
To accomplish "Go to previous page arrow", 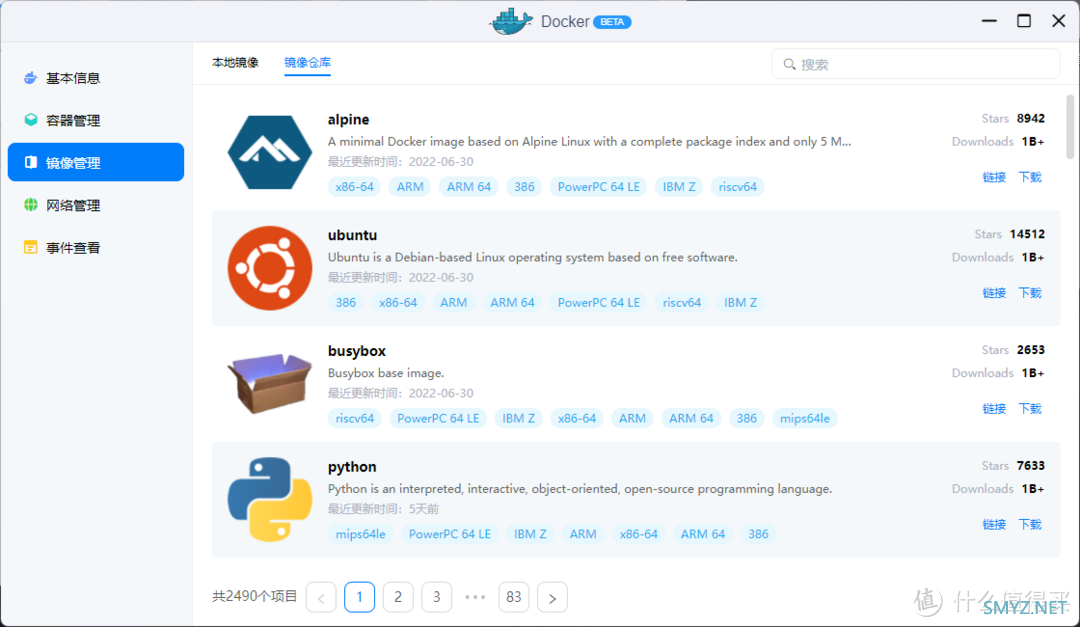I will point(321,597).
